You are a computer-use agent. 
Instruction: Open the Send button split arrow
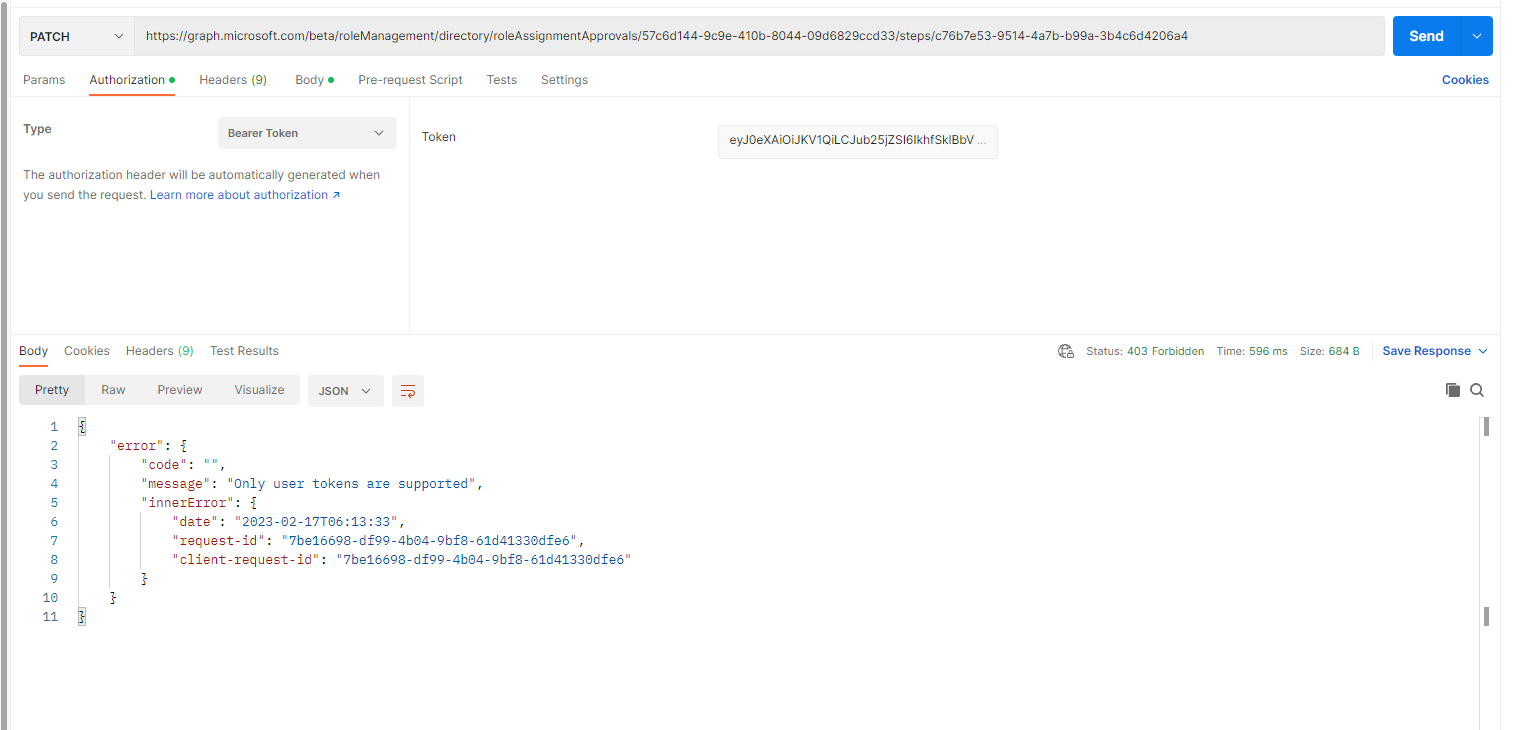tap(1476, 35)
